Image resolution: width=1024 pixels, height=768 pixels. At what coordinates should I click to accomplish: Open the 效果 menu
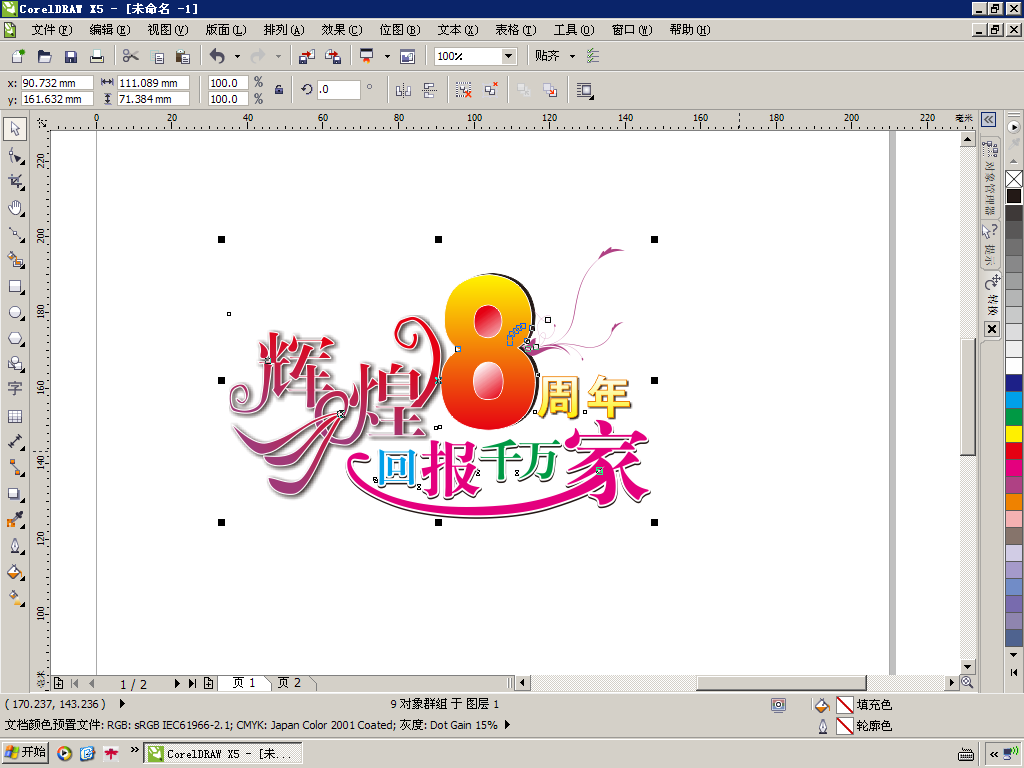click(x=342, y=29)
